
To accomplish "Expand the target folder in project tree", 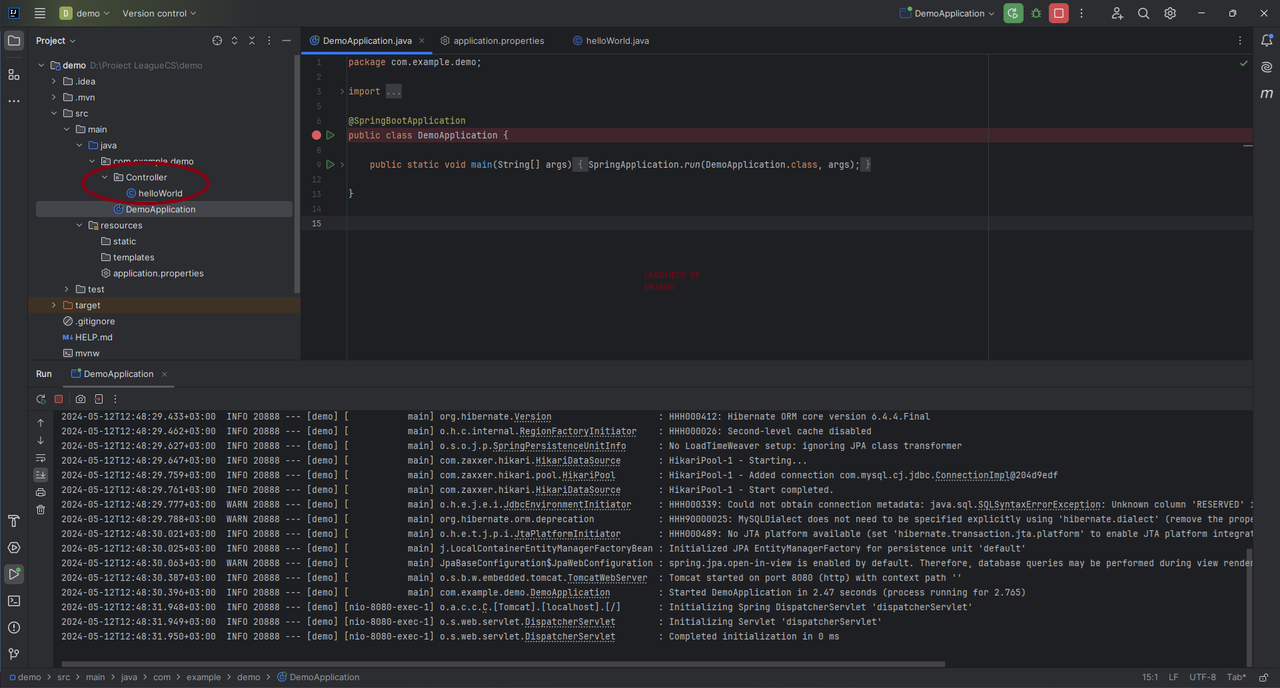I will click(55, 305).
